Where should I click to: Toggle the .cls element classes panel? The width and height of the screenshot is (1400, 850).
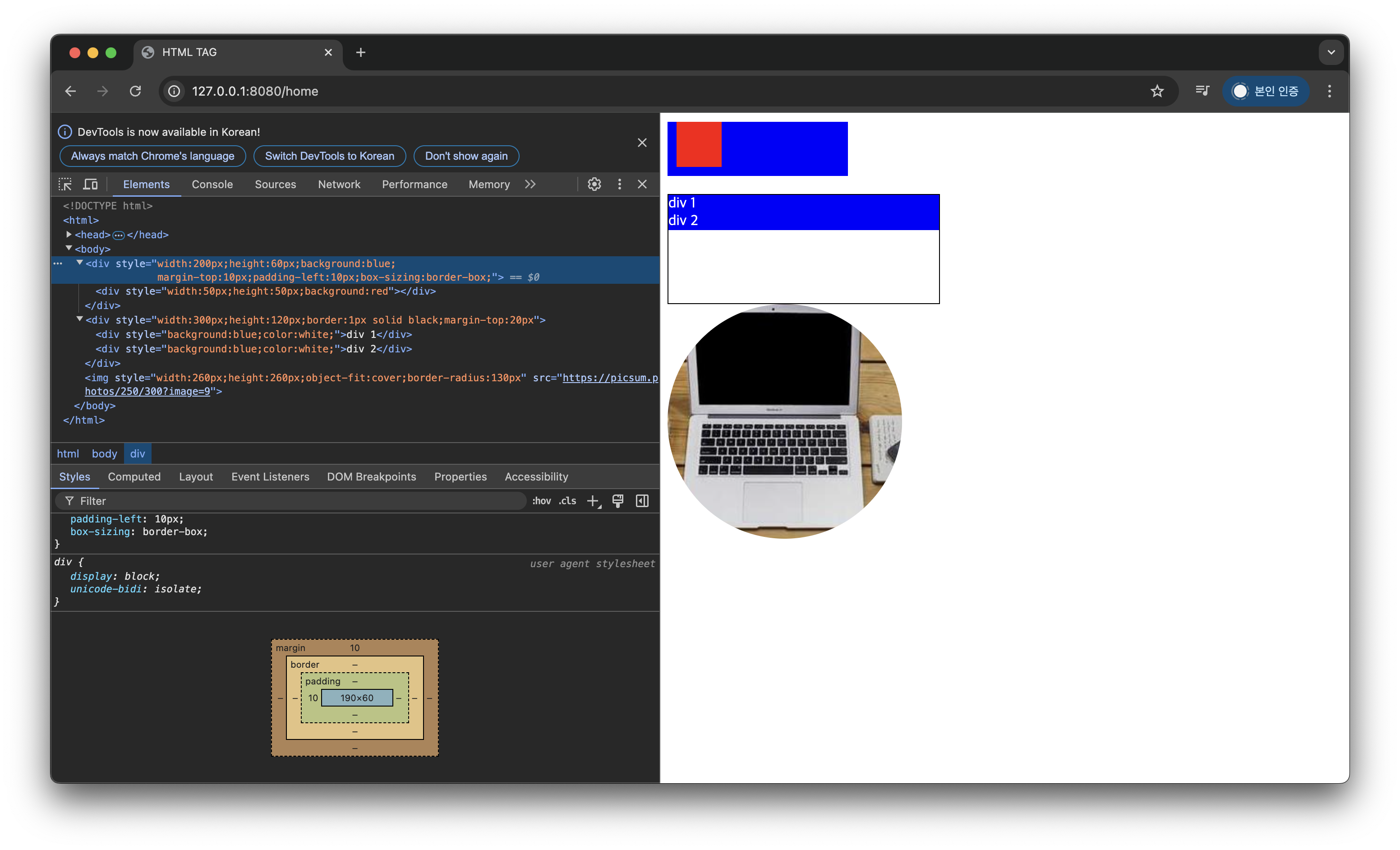point(567,500)
